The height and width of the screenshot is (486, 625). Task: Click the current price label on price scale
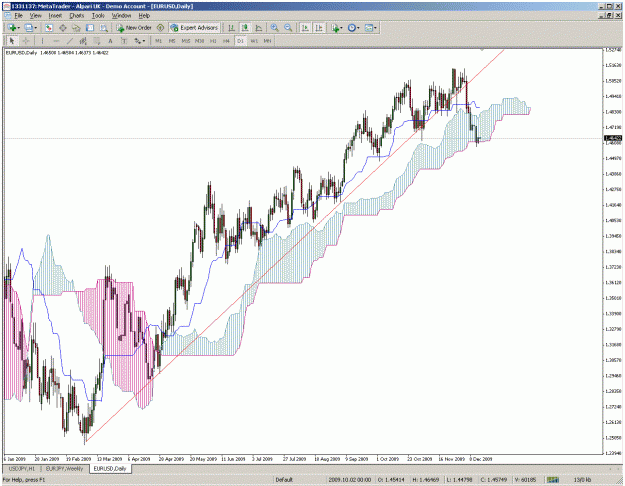(x=613, y=138)
